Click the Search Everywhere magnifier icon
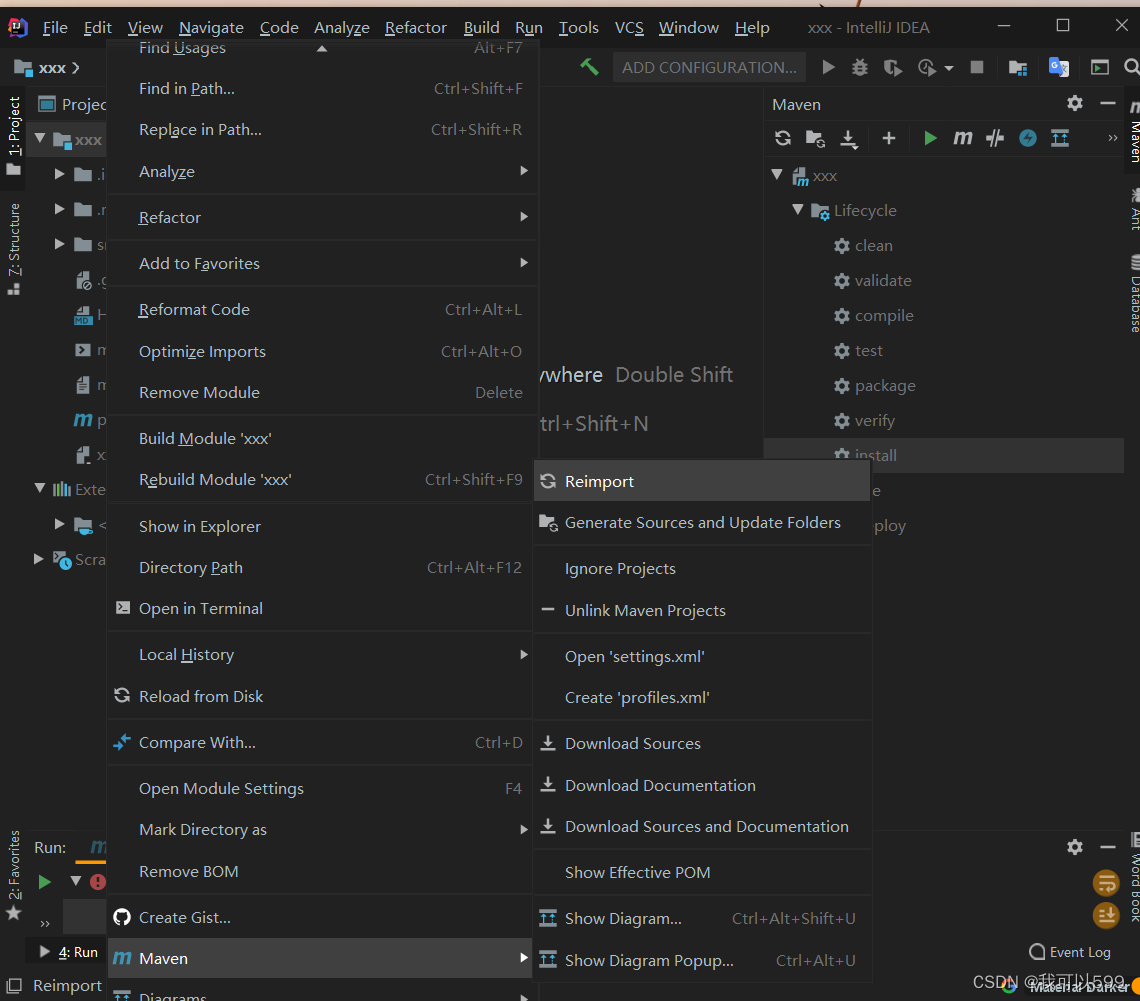The width and height of the screenshot is (1140, 1001). [x=1131, y=68]
